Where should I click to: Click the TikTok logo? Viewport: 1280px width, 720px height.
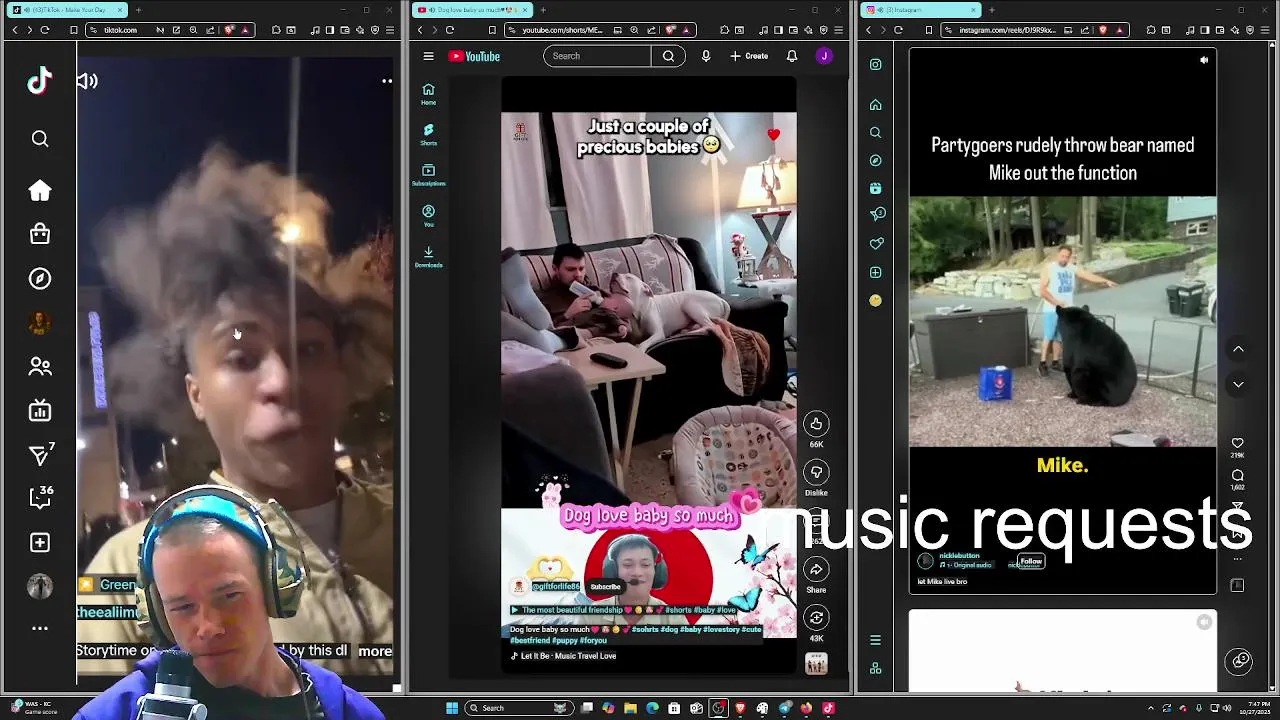click(40, 81)
